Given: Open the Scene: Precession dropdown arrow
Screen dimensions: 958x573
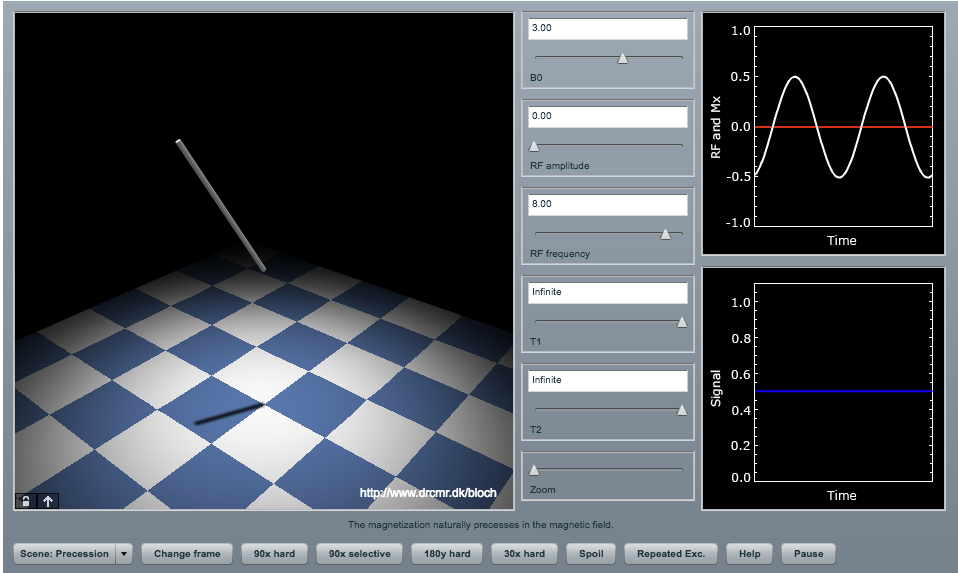Looking at the screenshot, I should coord(124,553).
